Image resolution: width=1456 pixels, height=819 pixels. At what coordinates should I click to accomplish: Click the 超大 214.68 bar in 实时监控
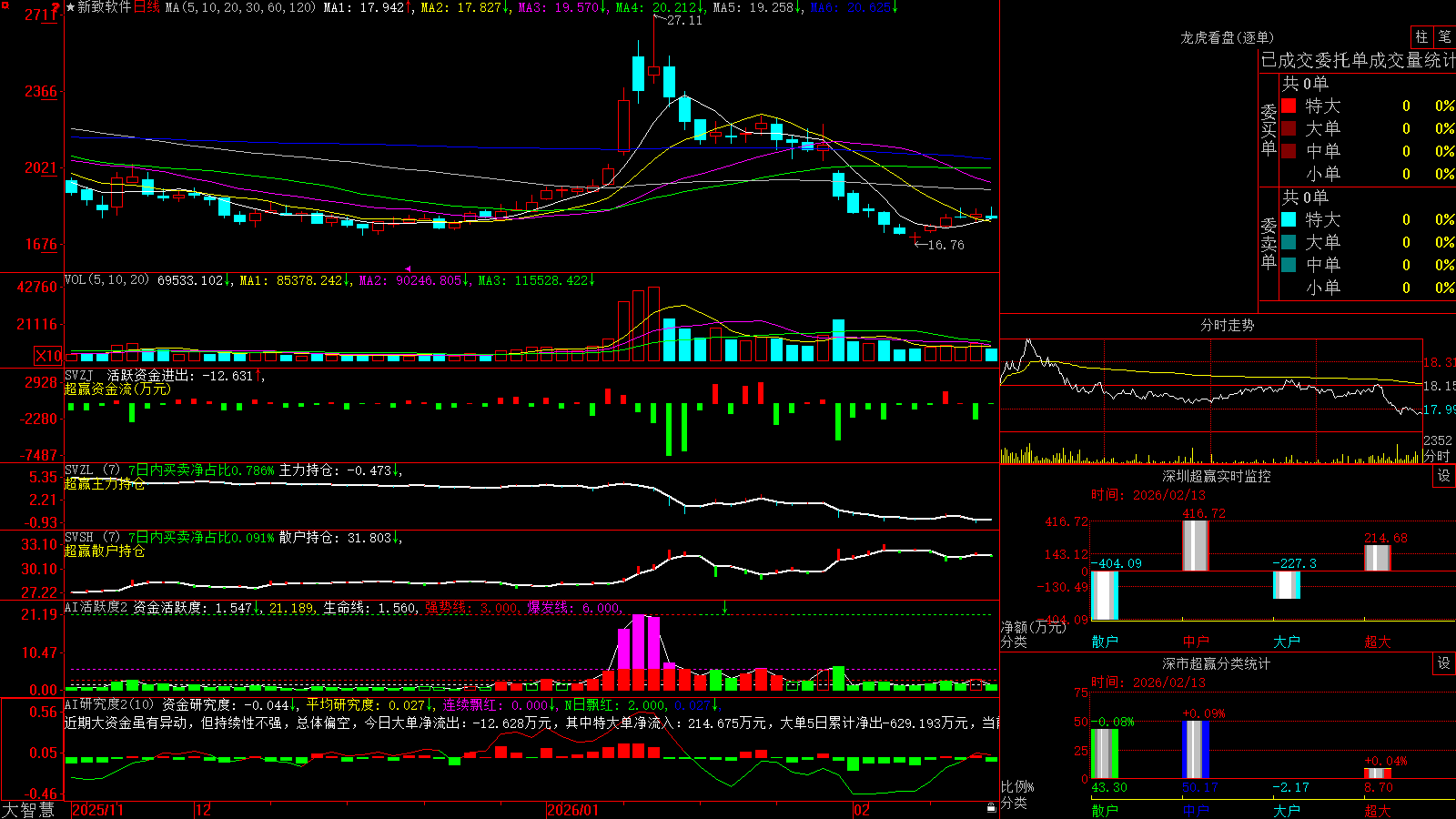pos(1378,558)
